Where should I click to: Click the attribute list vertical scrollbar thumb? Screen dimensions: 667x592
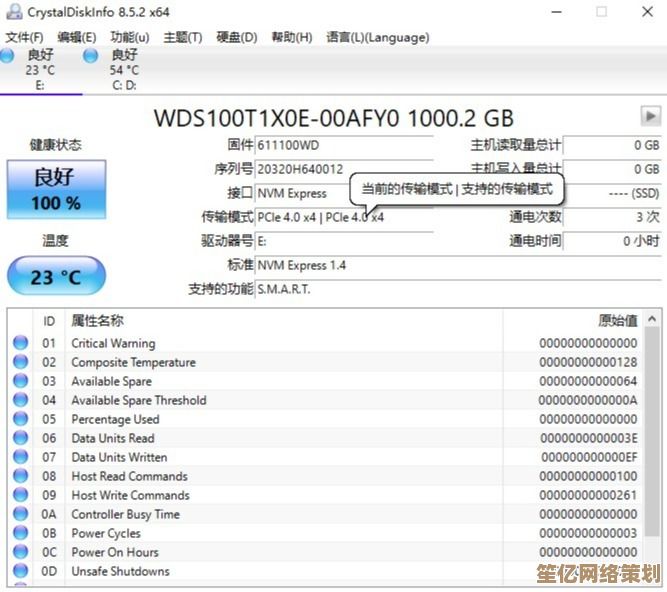tap(652, 432)
